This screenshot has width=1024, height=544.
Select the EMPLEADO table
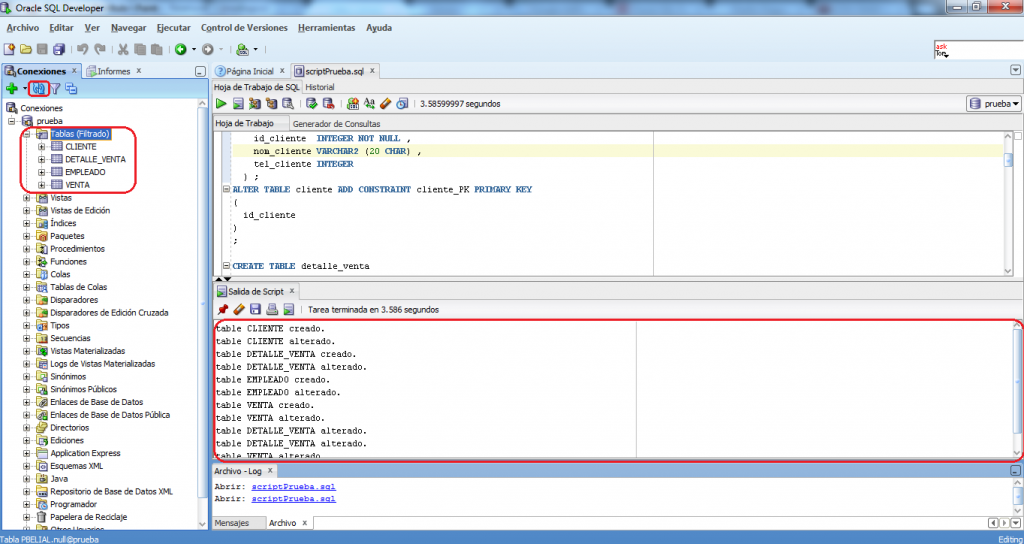coord(85,172)
